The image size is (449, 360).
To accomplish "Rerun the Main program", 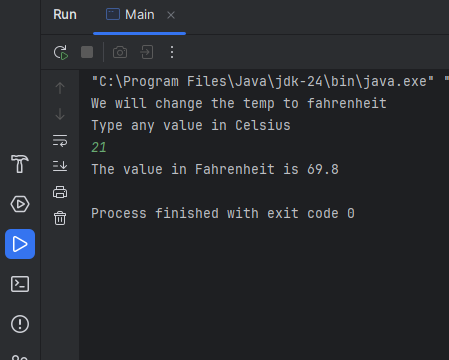I will coord(61,52).
